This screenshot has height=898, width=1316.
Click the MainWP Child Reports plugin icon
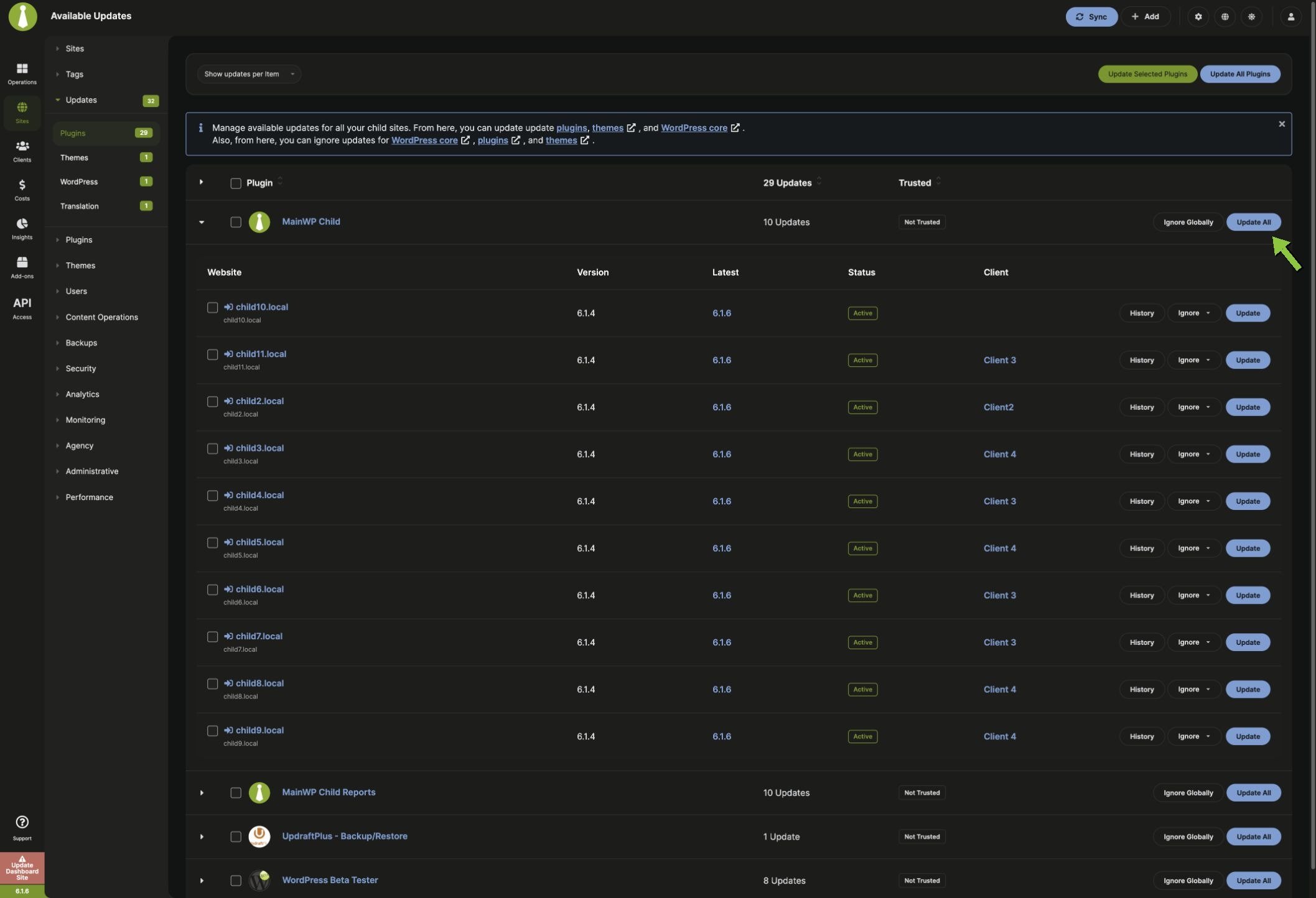[259, 792]
